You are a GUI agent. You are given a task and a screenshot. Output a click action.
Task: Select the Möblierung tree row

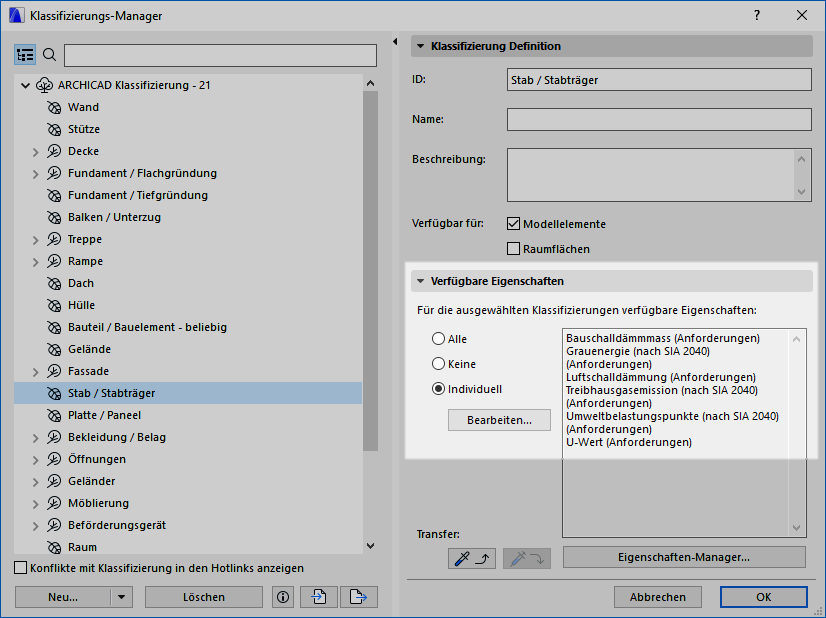pos(188,503)
